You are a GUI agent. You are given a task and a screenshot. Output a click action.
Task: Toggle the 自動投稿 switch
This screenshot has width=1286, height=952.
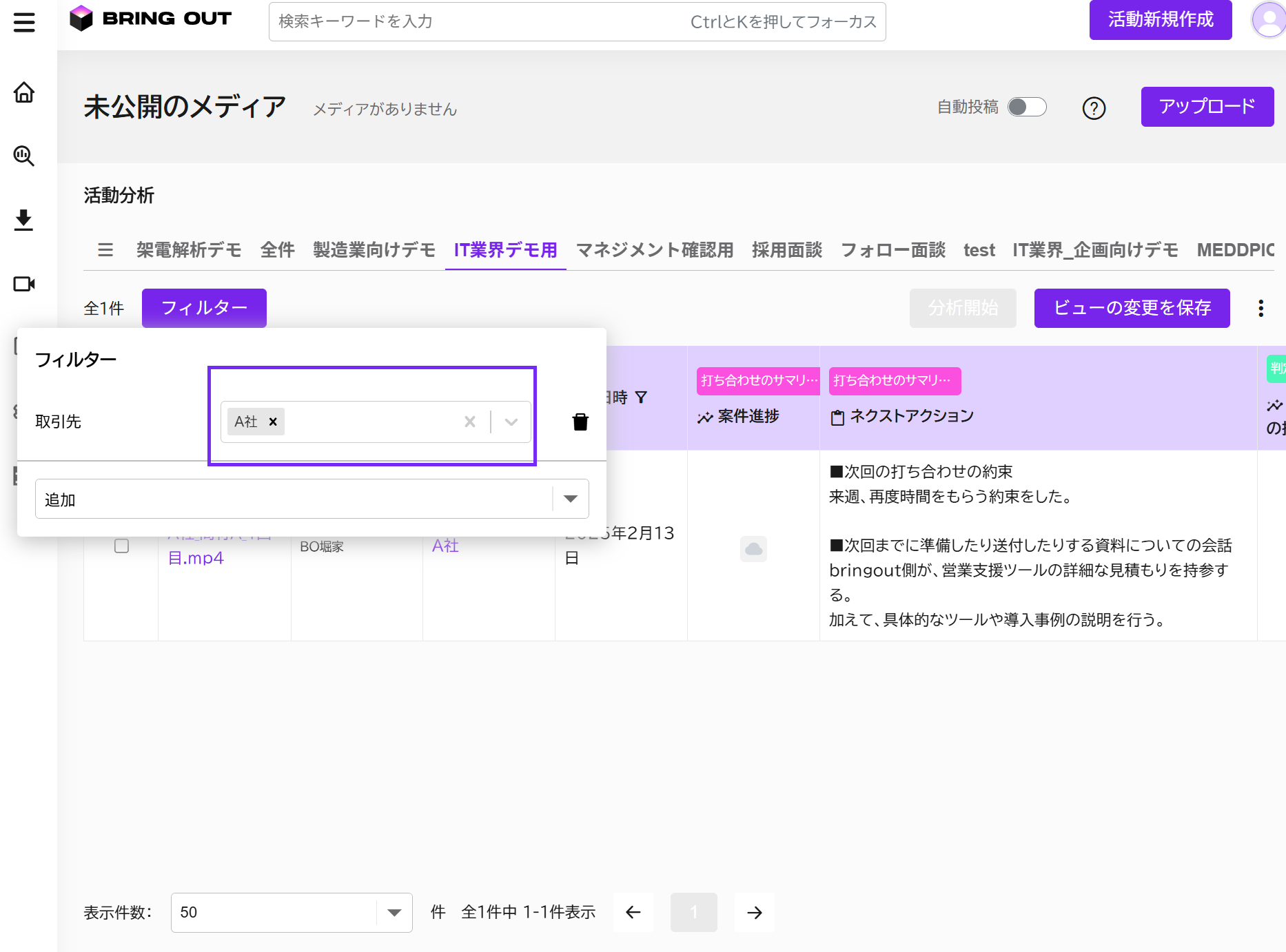pos(1026,107)
